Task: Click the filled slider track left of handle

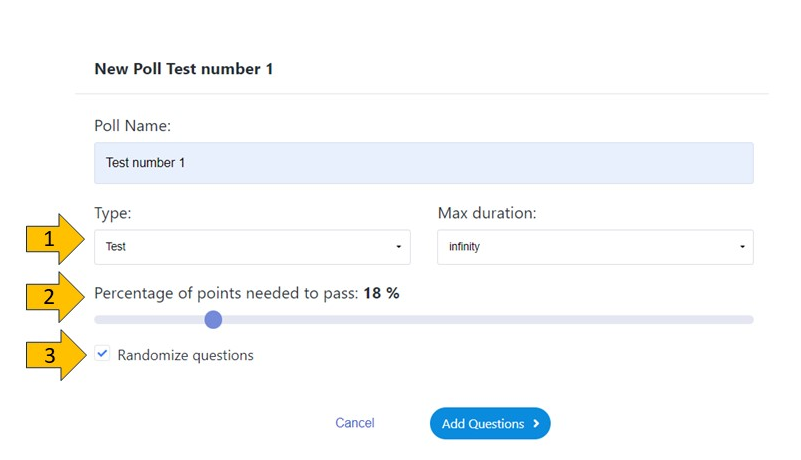Action: pos(150,320)
